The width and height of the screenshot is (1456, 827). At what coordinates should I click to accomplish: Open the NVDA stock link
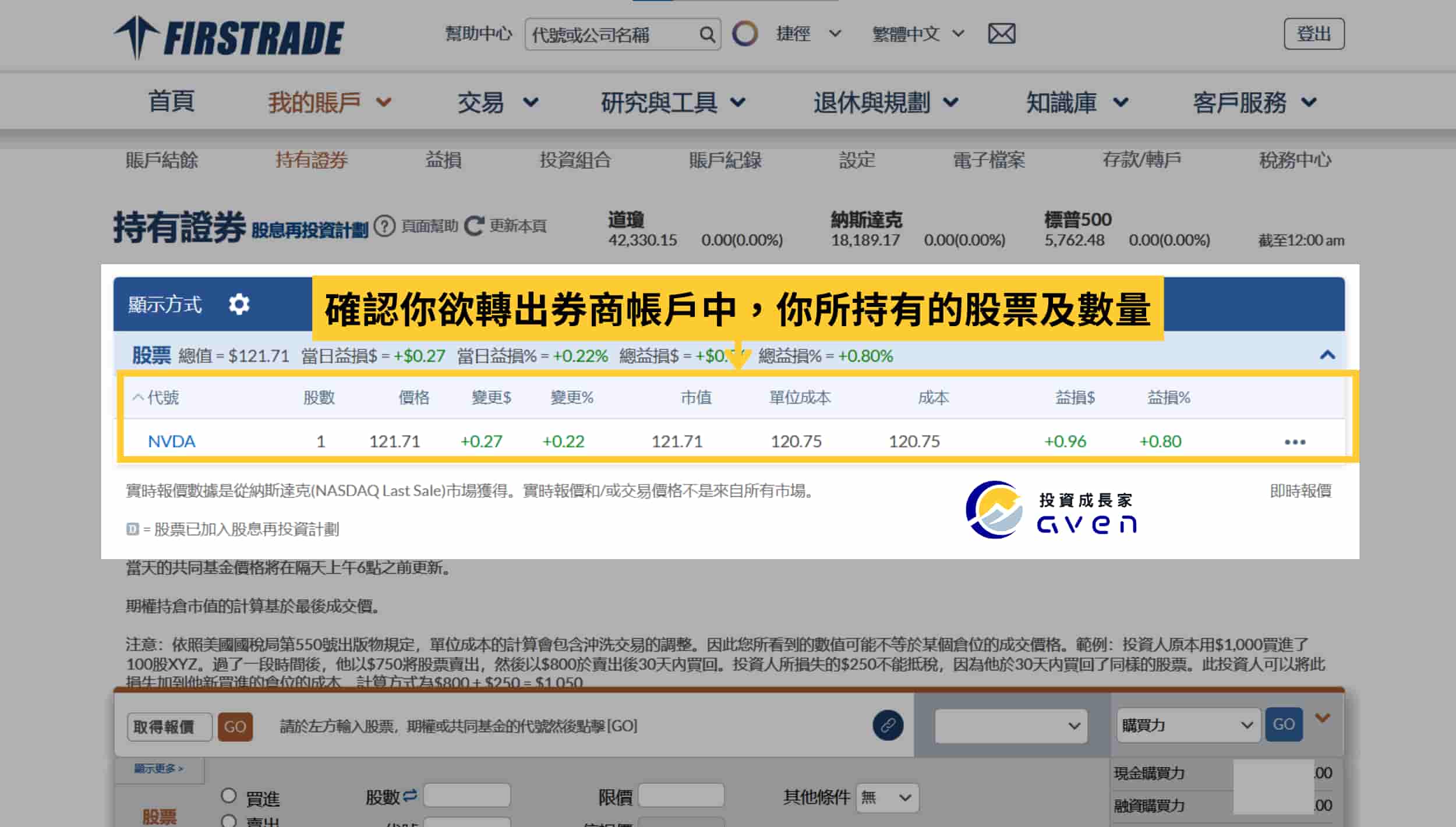pyautogui.click(x=171, y=441)
